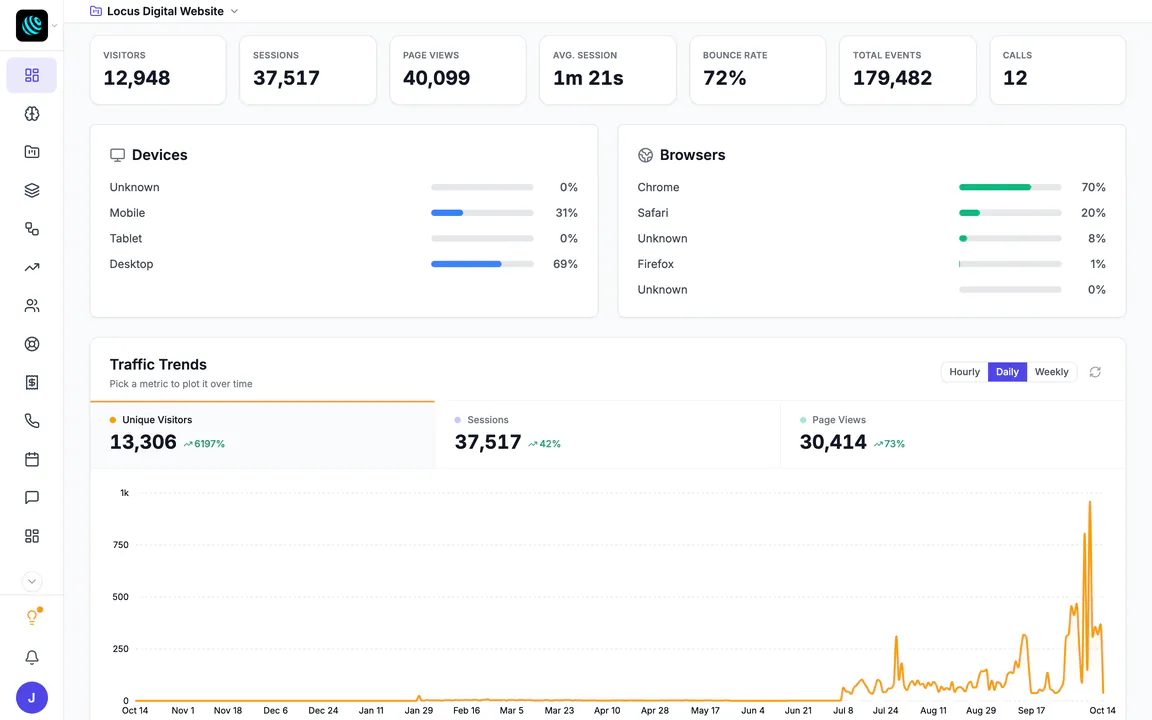Open the workflow nodes icon in sidebar
Image resolution: width=1152 pixels, height=720 pixels.
pos(32,228)
